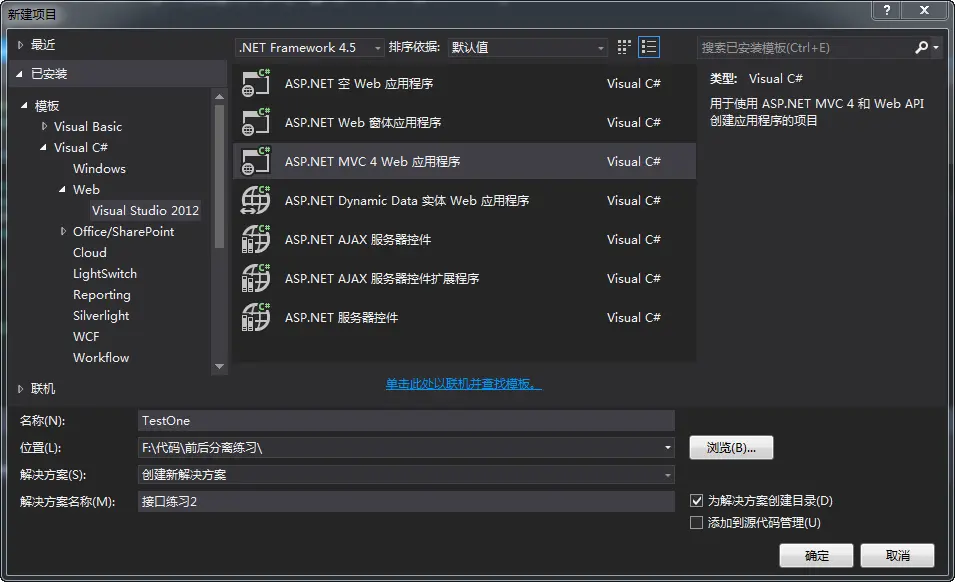
Task: Click tree scrollbar down arrow
Action: (219, 366)
